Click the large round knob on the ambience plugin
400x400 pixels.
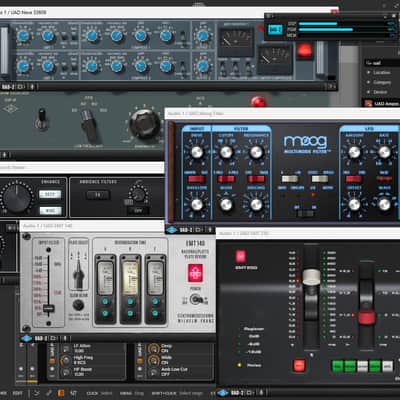[x=16, y=197]
